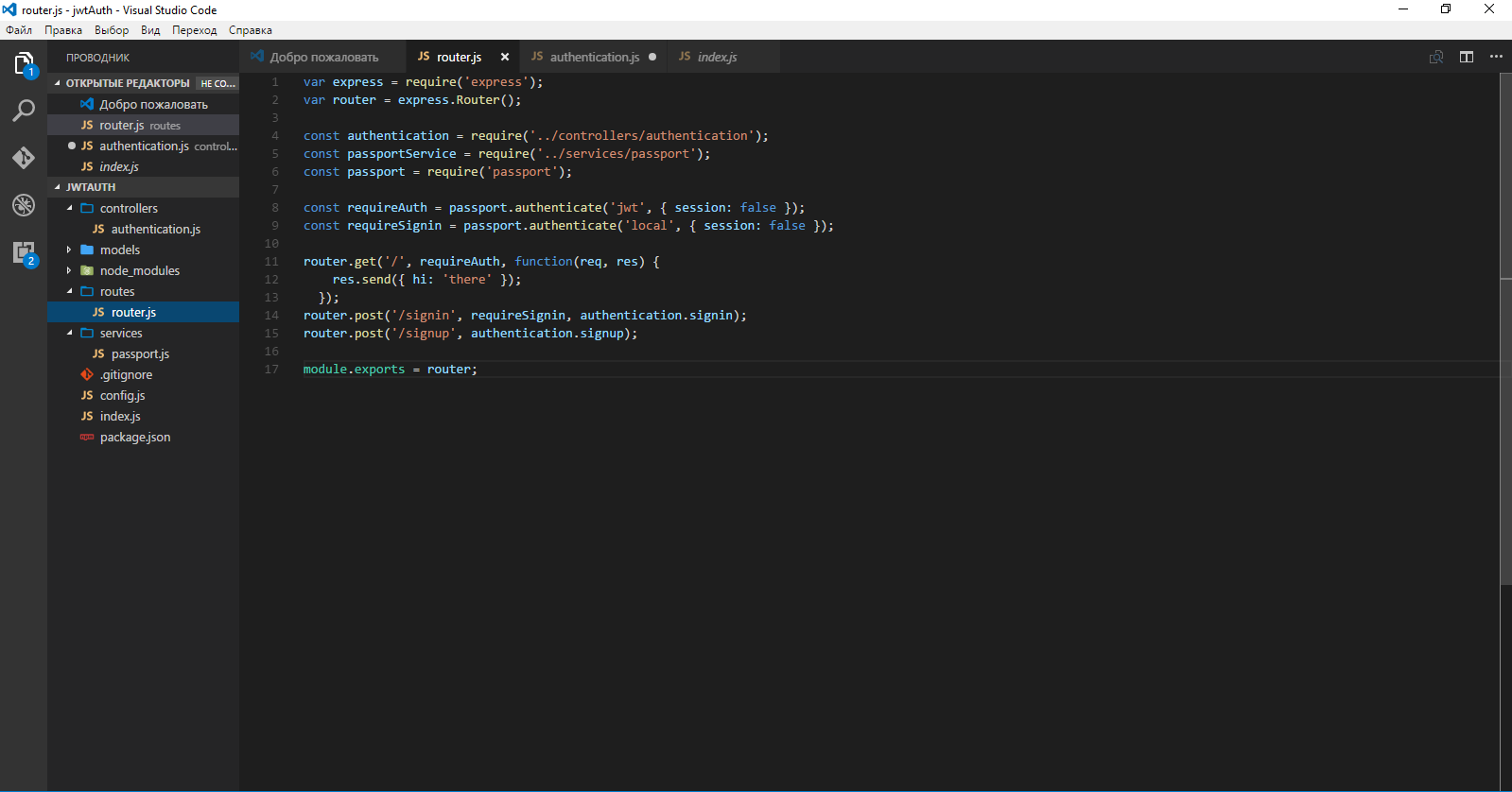Screen dimensions: 1512x792
Task: Click the open changes icon in editor toolbar
Action: pyautogui.click(x=1436, y=57)
